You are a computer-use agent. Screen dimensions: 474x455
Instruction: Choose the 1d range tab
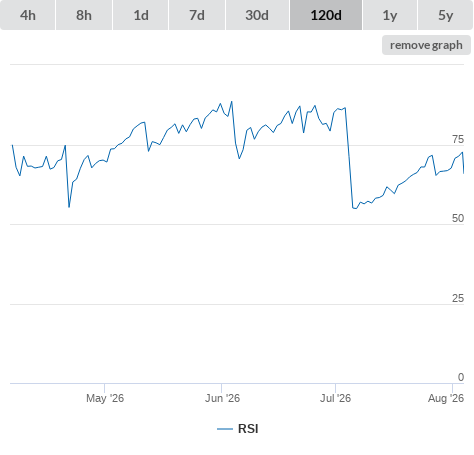tap(141, 15)
